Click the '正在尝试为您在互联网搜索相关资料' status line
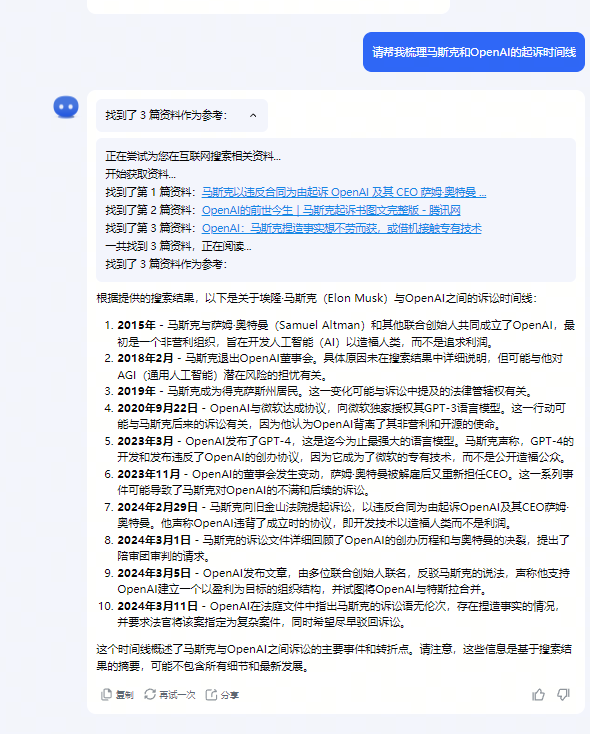This screenshot has height=734, width=590. click(x=193, y=156)
